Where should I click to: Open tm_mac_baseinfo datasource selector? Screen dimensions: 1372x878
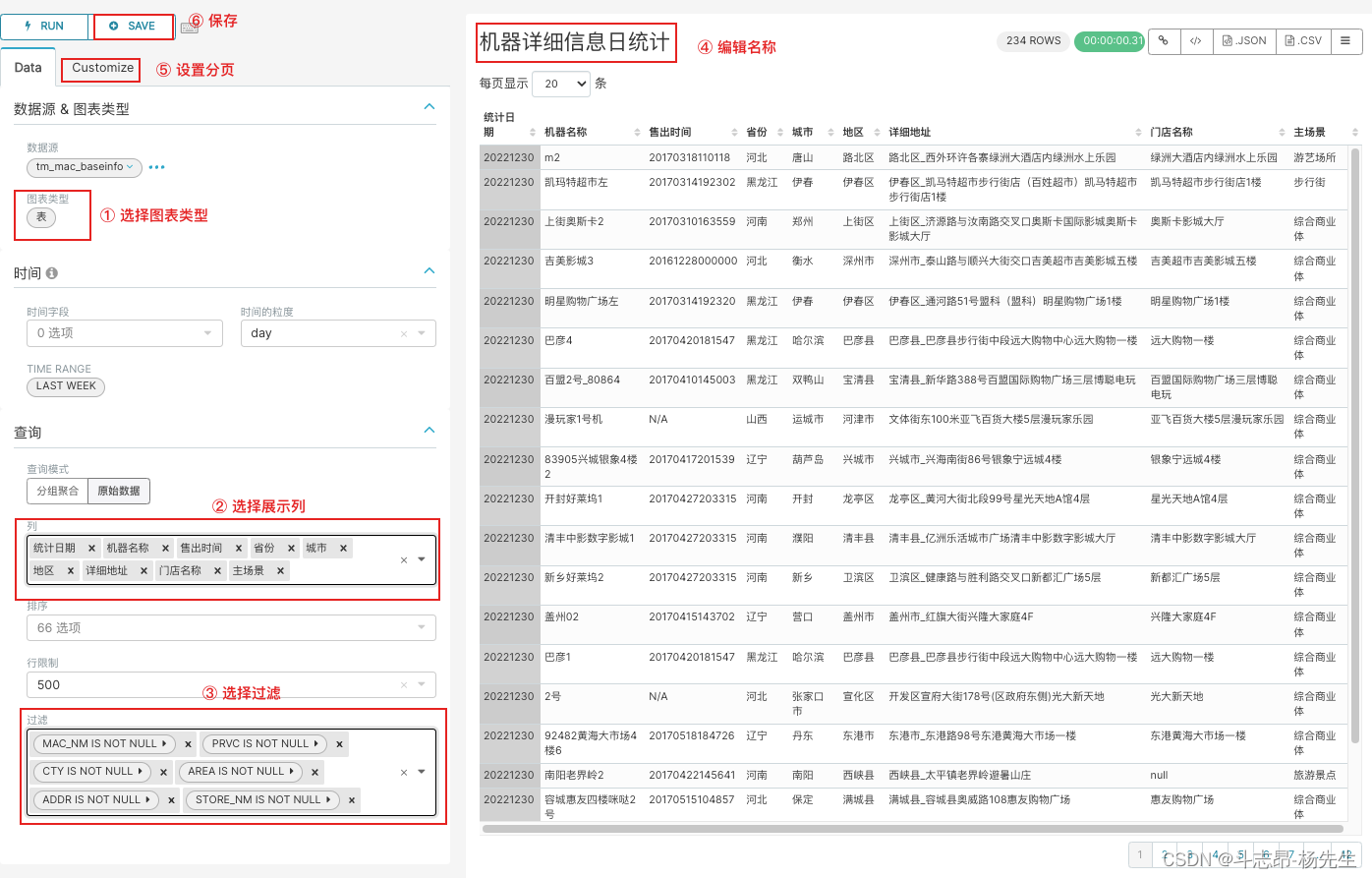tap(85, 167)
